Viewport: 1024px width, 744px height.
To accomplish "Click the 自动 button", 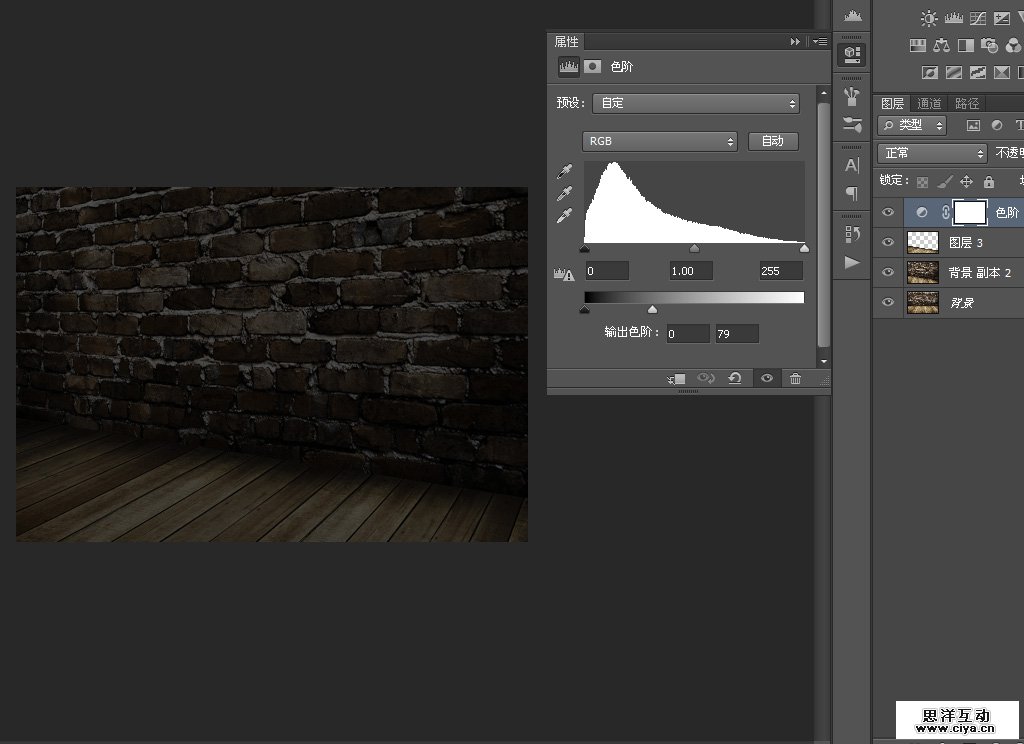I will tap(773, 141).
